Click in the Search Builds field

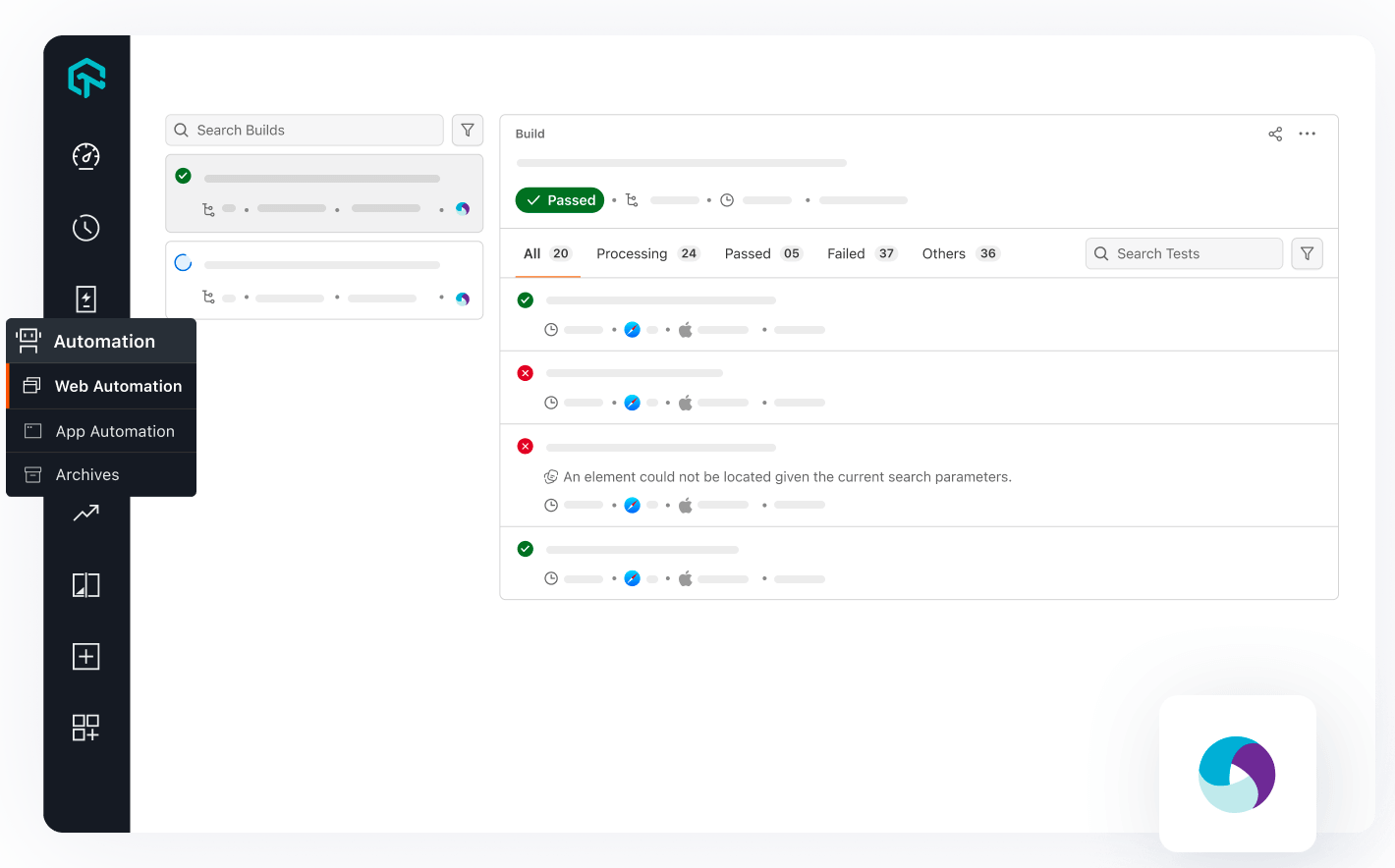pyautogui.click(x=305, y=130)
